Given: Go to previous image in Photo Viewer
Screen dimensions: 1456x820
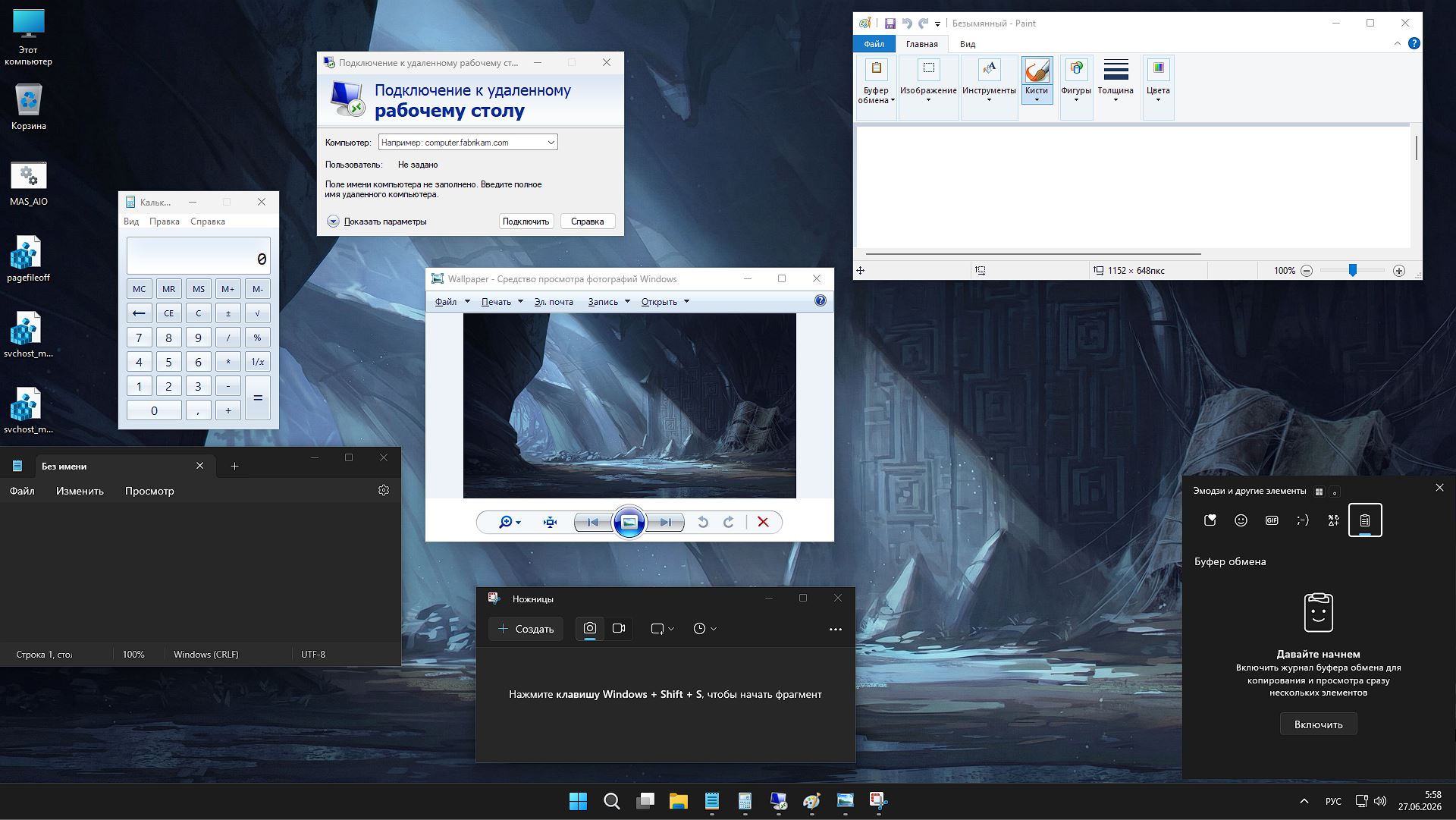Looking at the screenshot, I should point(593,523).
